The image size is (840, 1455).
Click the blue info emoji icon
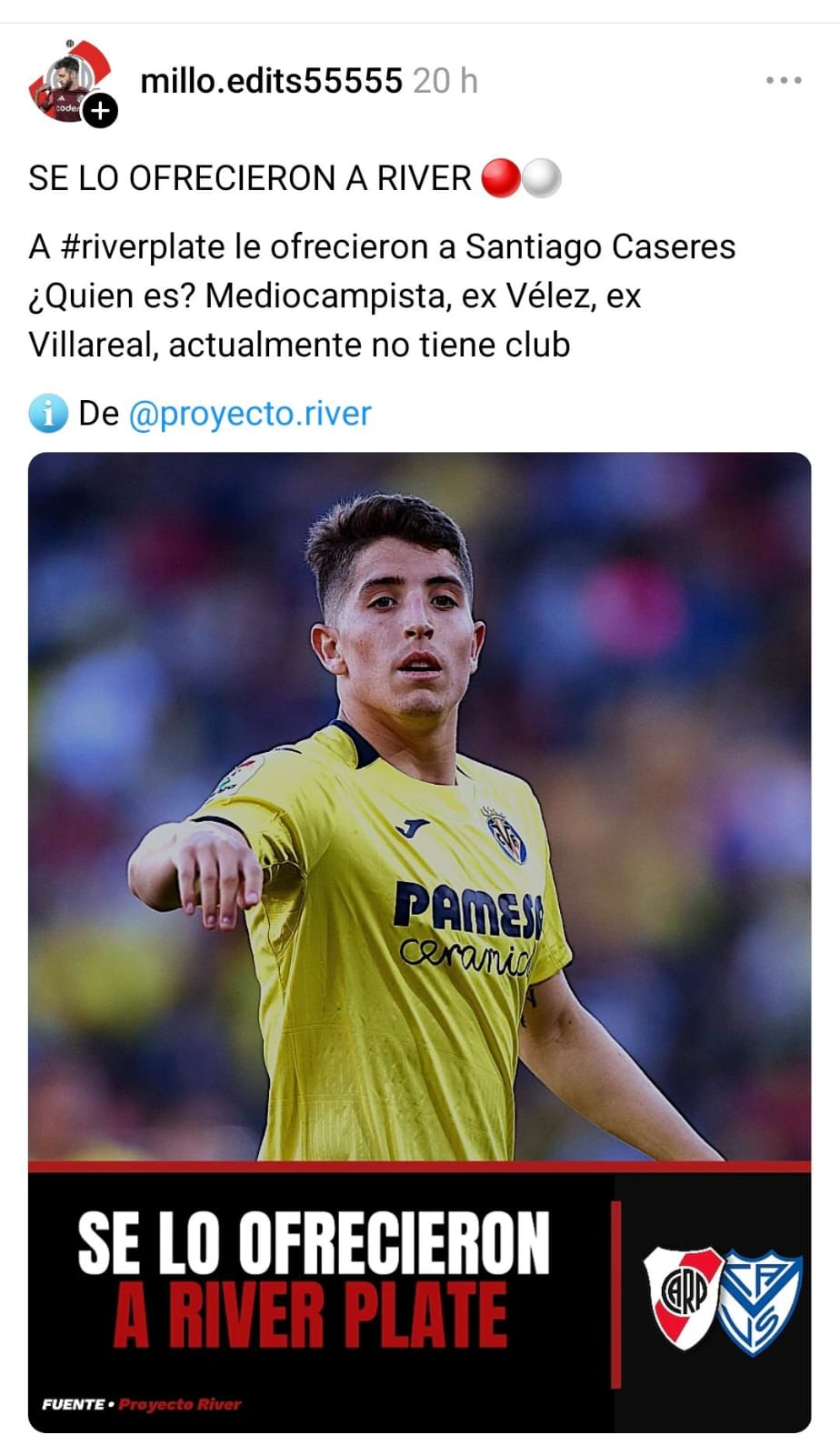48,414
